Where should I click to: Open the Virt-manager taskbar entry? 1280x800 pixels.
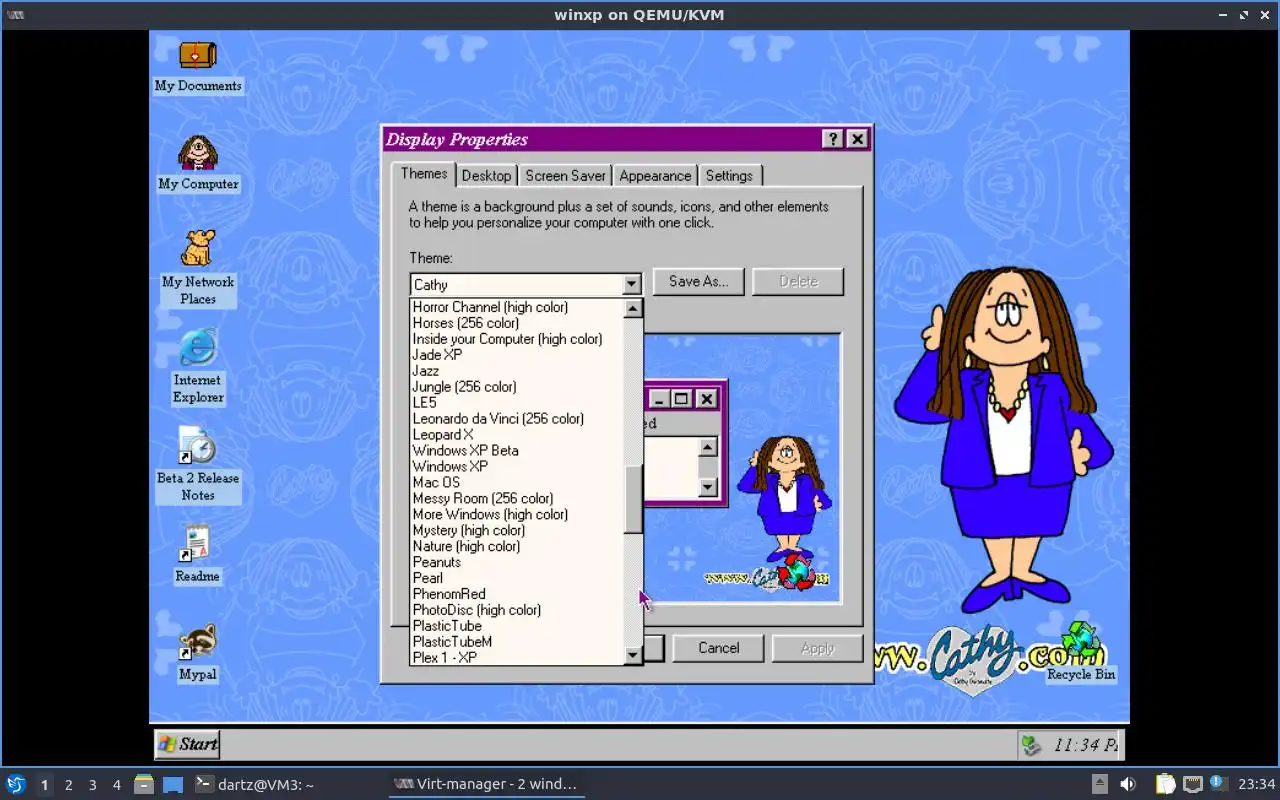click(486, 784)
